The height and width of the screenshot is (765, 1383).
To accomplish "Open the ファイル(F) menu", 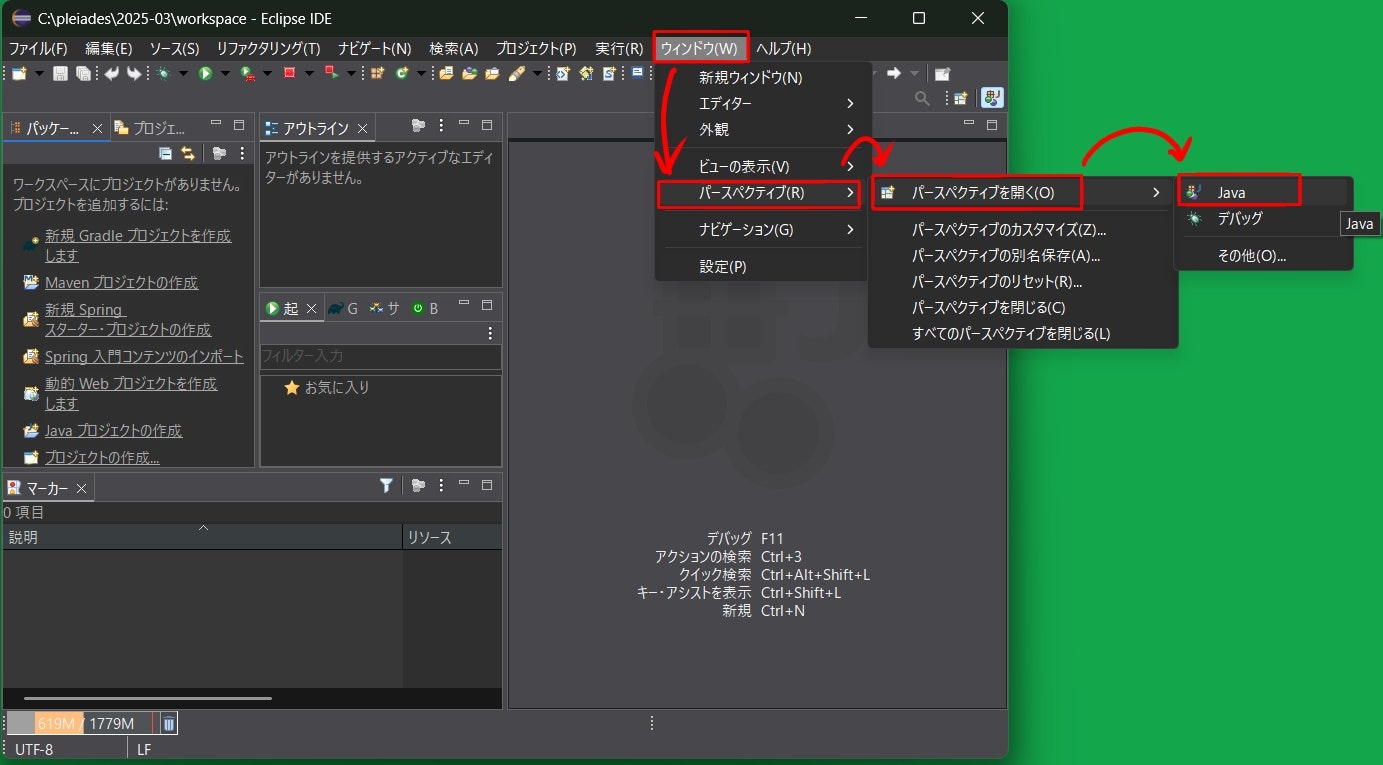I will (38, 48).
